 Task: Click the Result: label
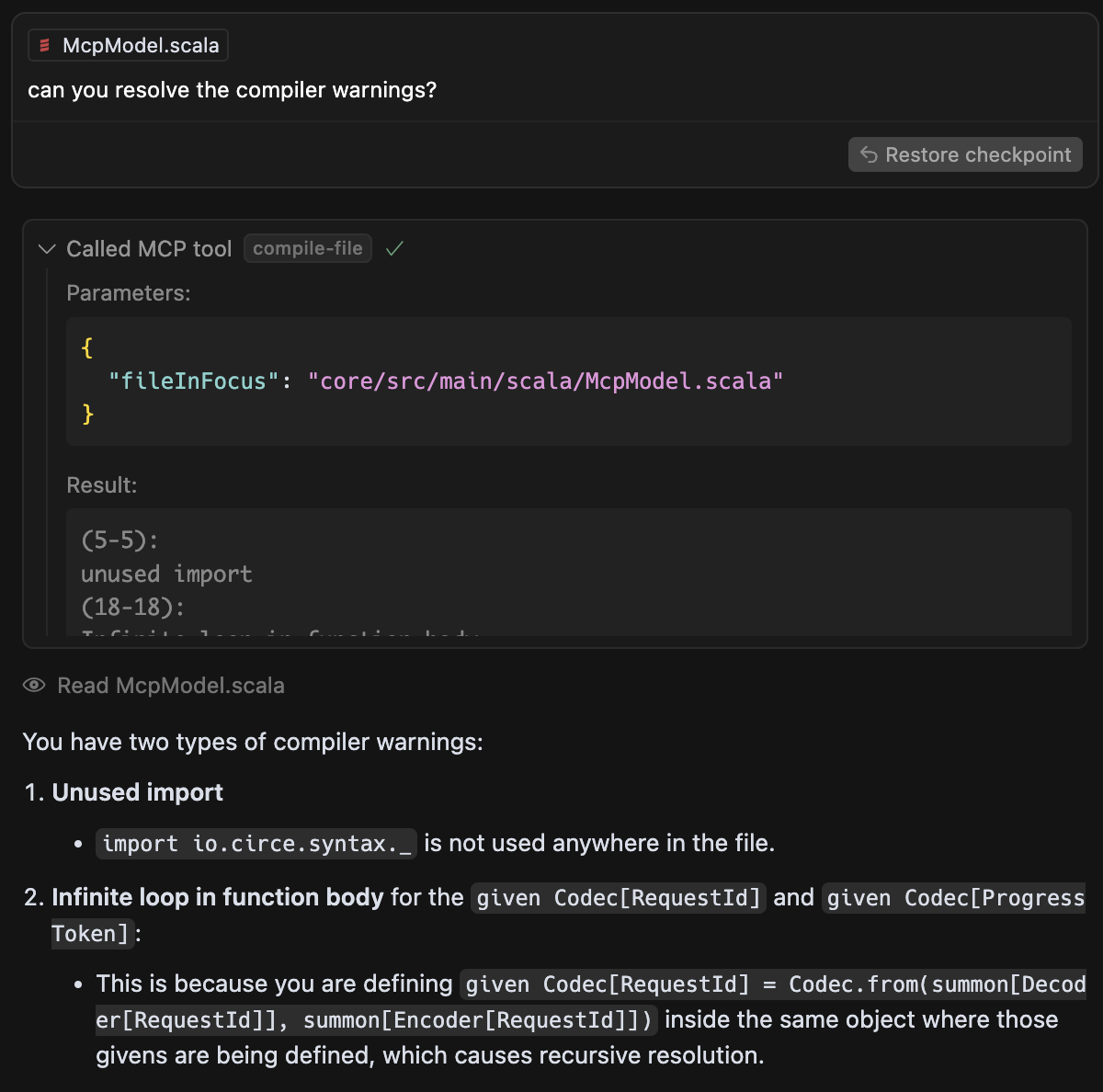click(x=102, y=485)
